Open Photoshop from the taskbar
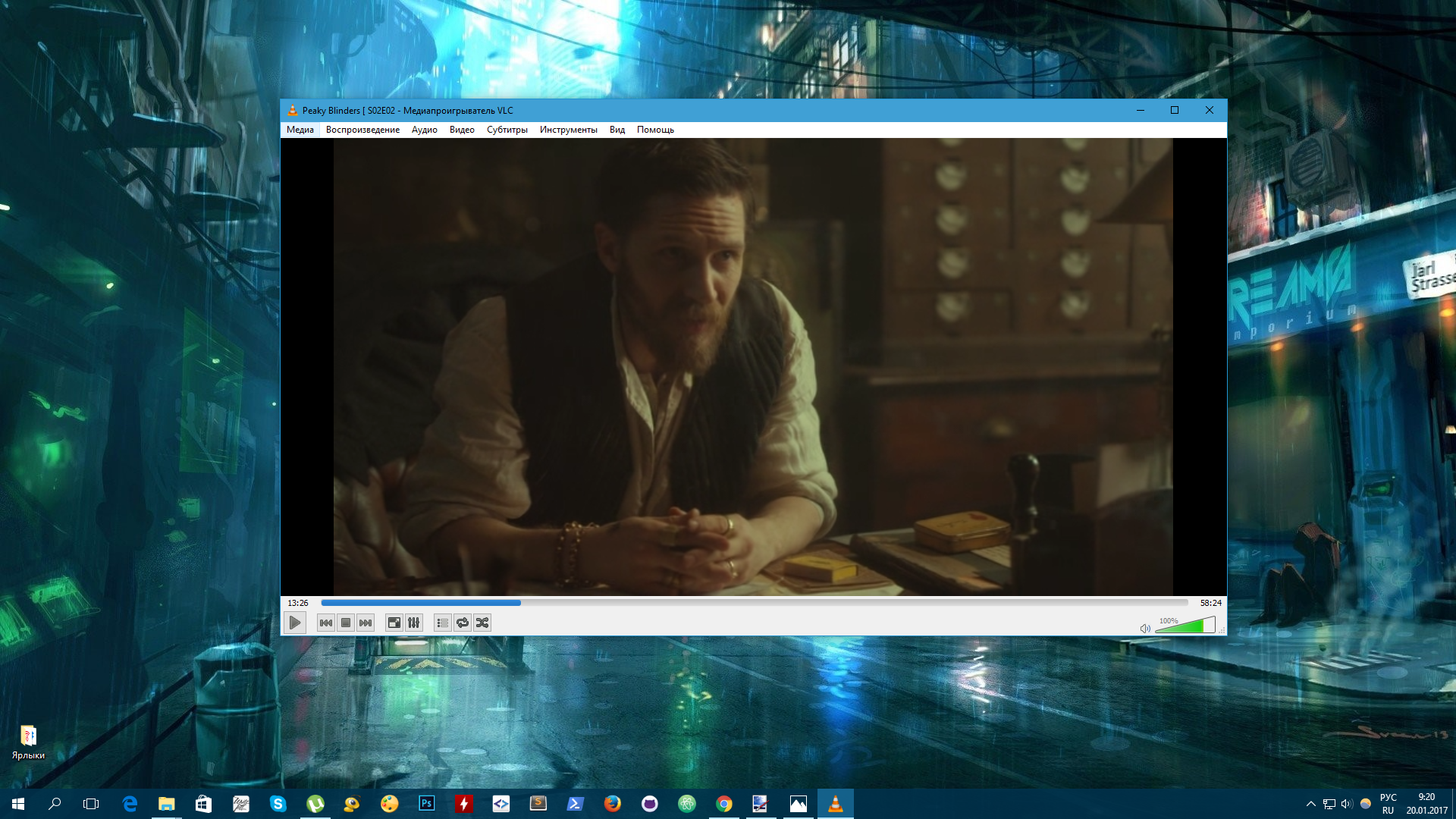 [427, 804]
